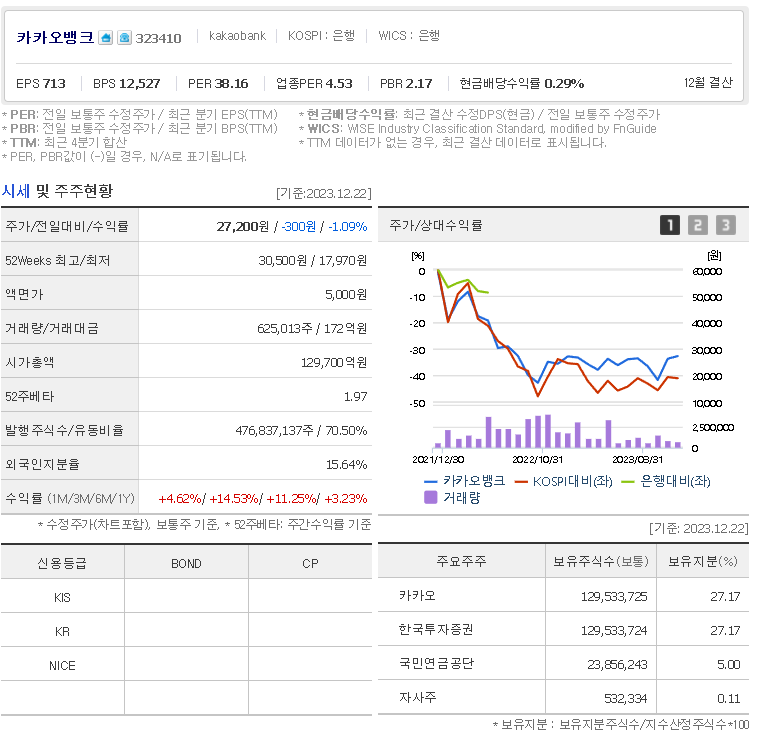The height and width of the screenshot is (738, 758).
Task: Click the 액면가 5,000원 value
Action: tap(346, 295)
